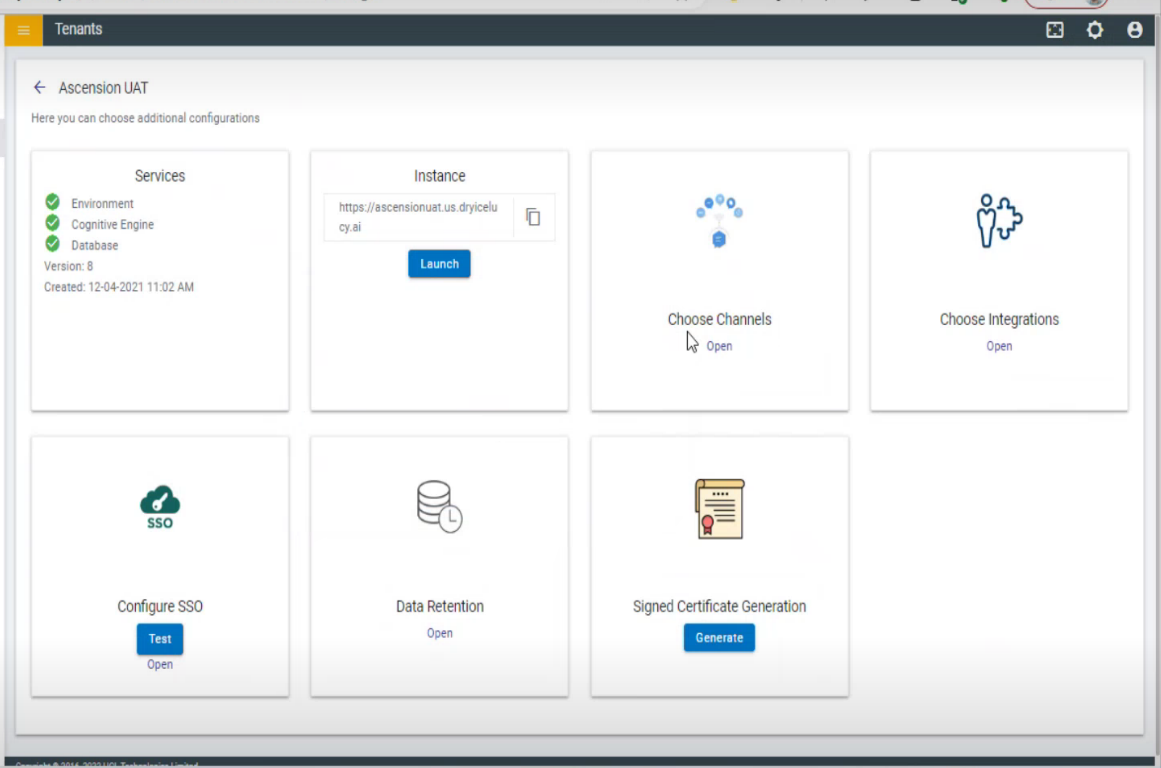1161x768 pixels.
Task: Click the Ascension UAT tenant name
Action: (x=104, y=87)
